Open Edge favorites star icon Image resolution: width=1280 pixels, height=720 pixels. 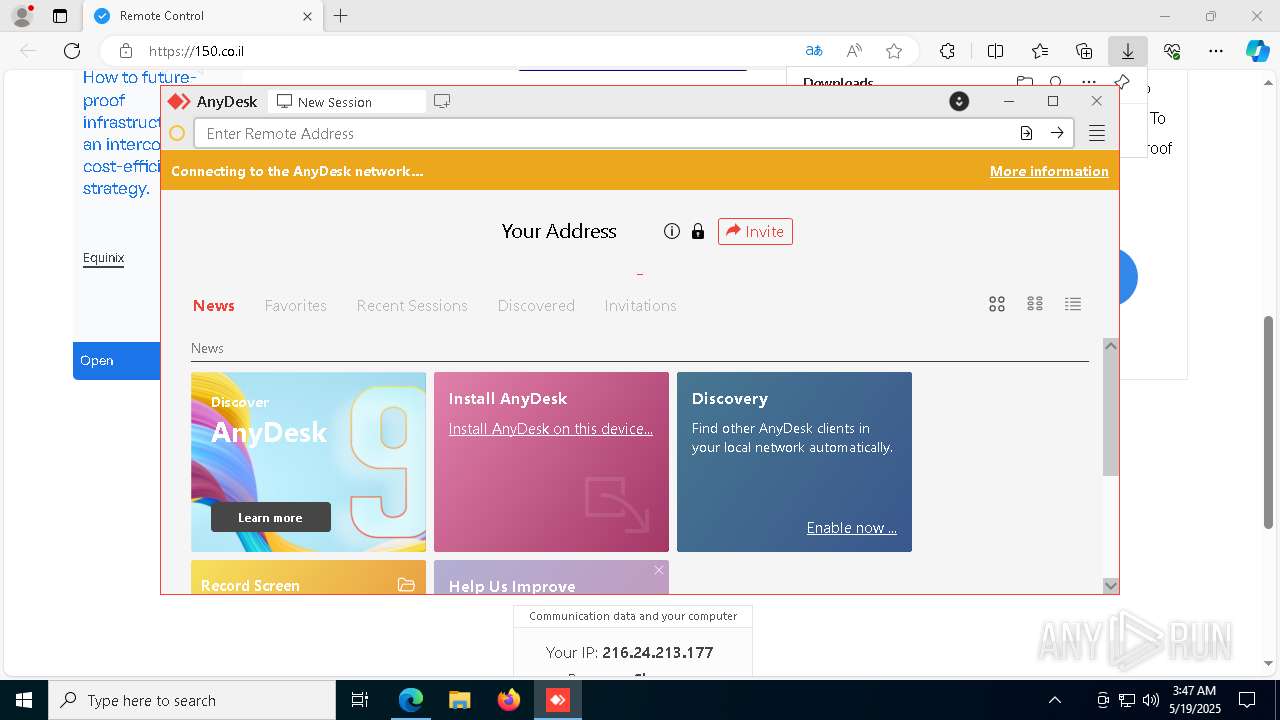click(894, 51)
